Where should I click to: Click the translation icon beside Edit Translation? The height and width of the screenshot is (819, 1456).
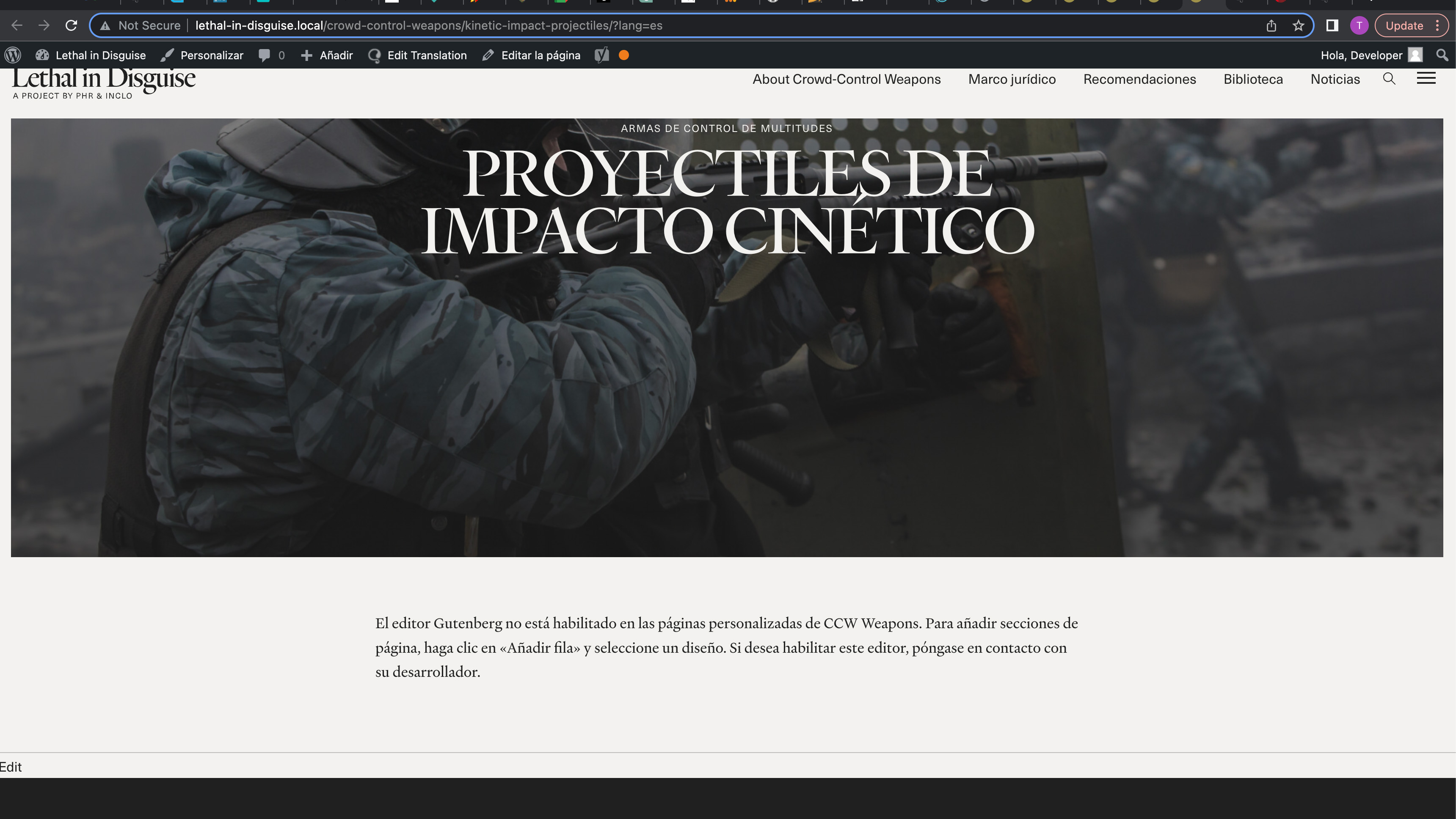374,55
